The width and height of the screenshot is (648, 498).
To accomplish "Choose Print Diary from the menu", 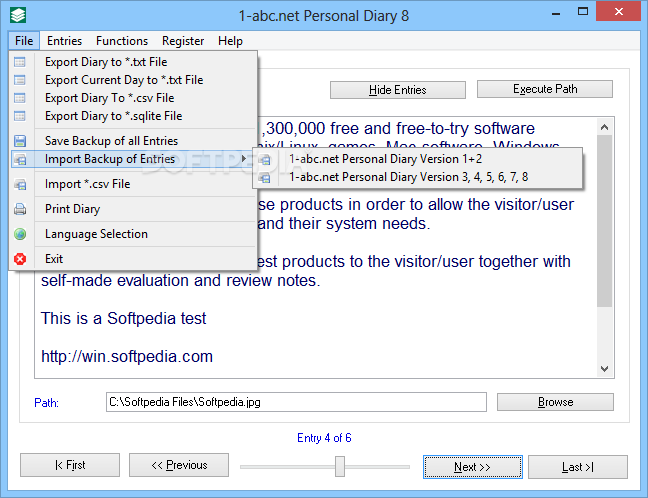I will click(x=133, y=209).
